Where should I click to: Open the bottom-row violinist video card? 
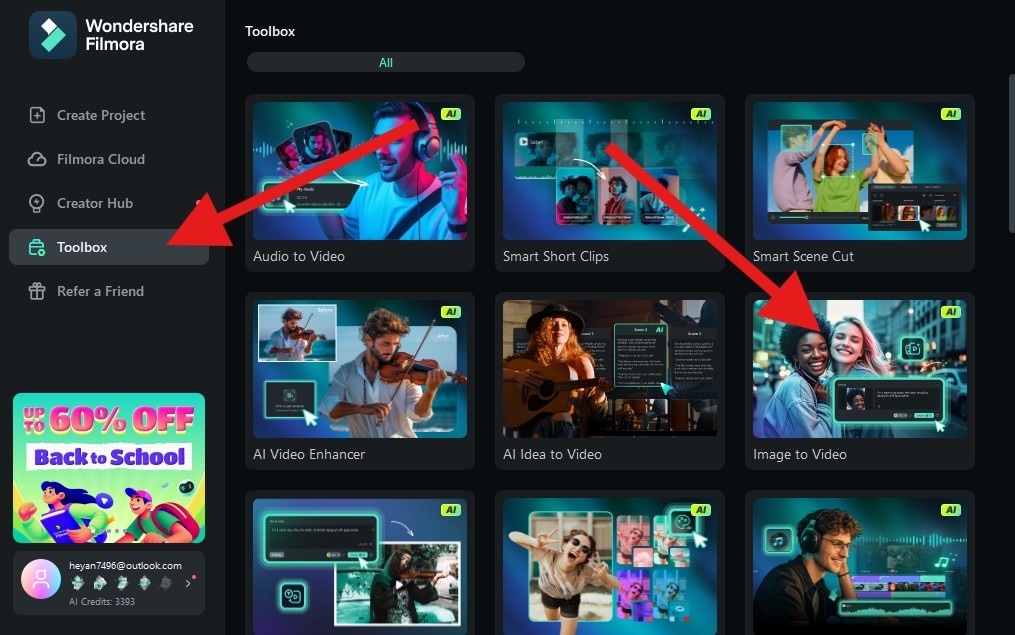pyautogui.click(x=360, y=563)
